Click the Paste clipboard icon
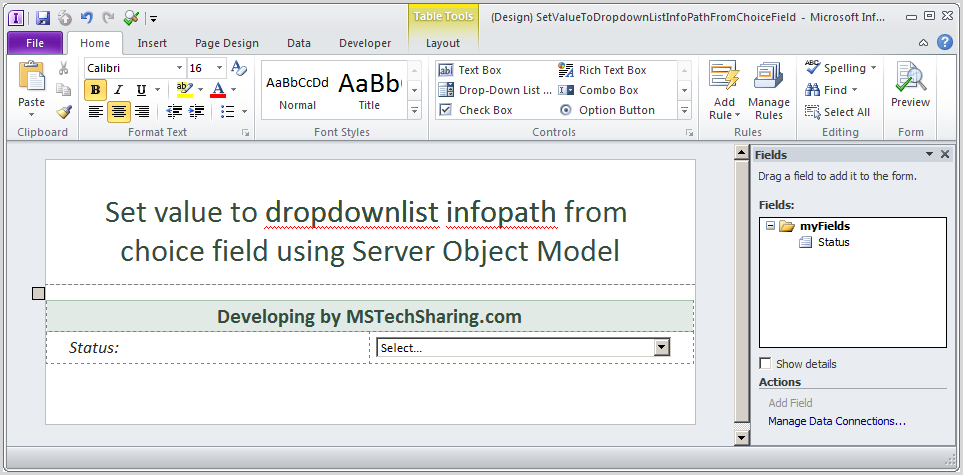This screenshot has height=475, width=963. [x=31, y=76]
